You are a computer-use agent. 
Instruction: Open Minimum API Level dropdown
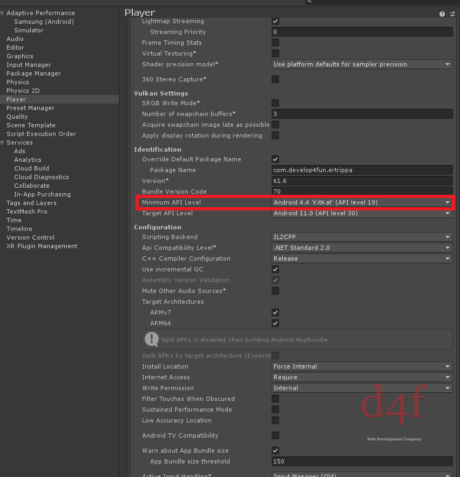(x=362, y=202)
